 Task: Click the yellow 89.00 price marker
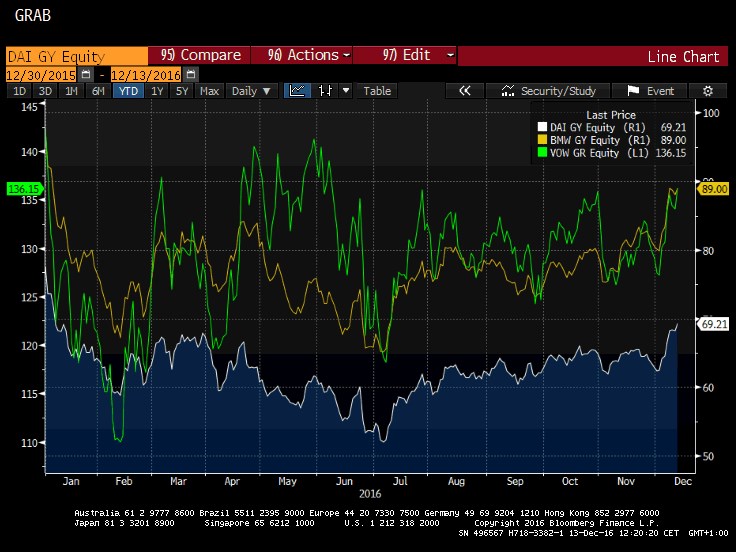pos(713,189)
